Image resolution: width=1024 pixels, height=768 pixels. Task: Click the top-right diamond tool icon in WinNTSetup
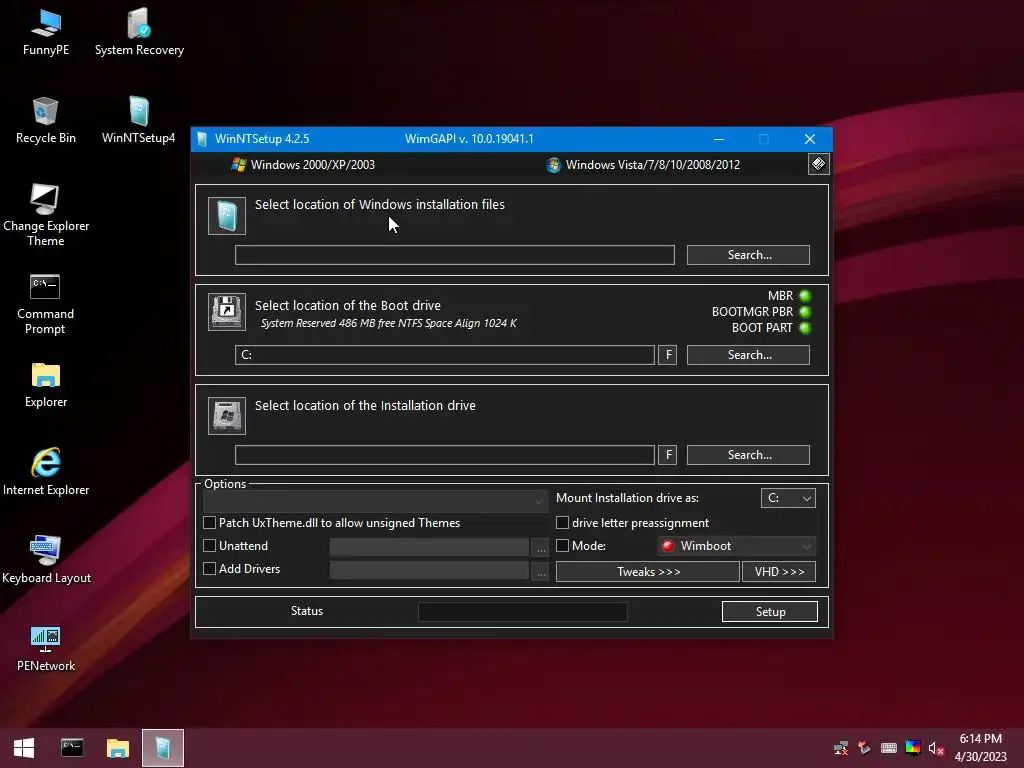pos(818,164)
